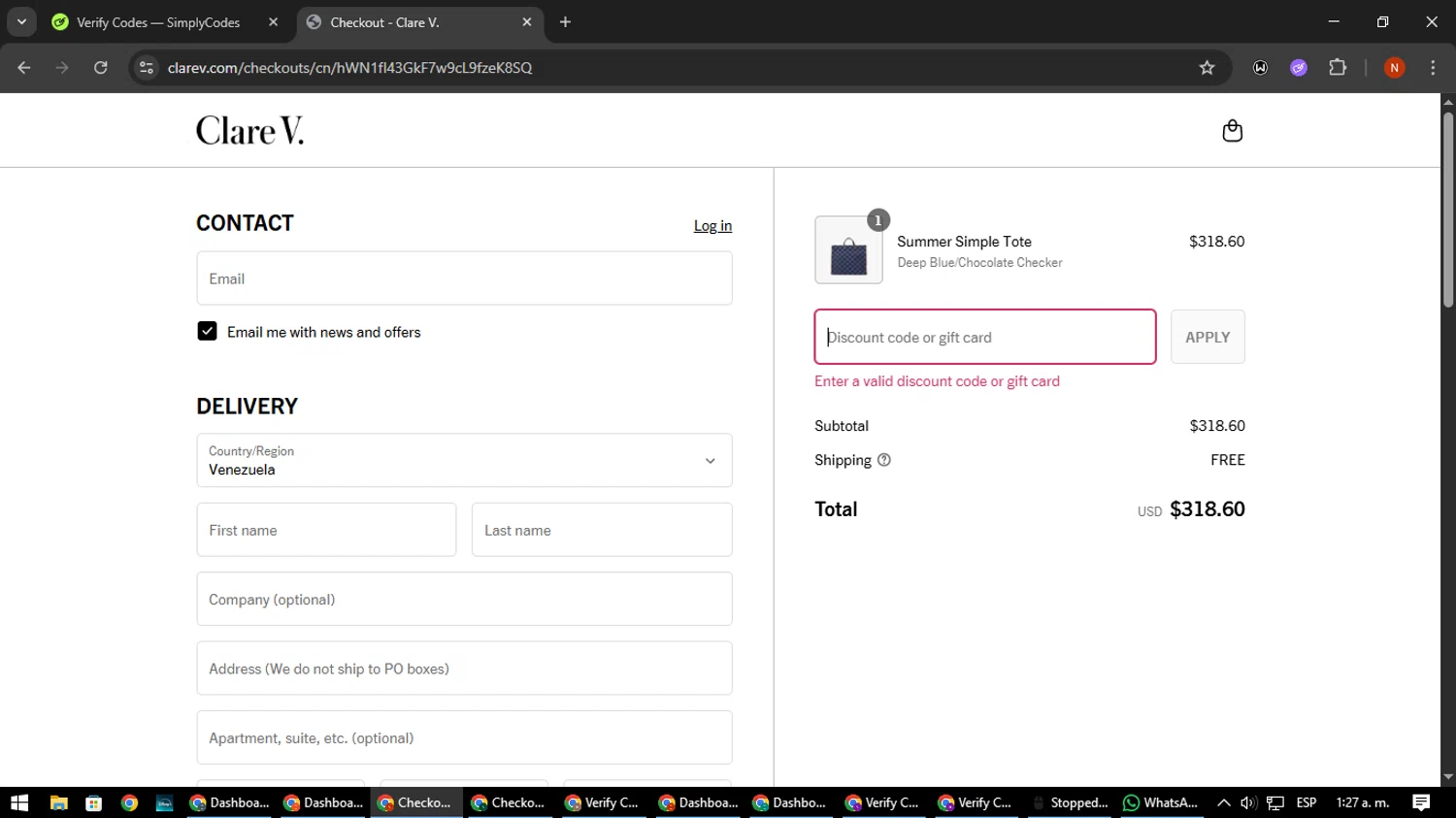Go forward to the next page
Screen dimensions: 1456x818
[62, 68]
